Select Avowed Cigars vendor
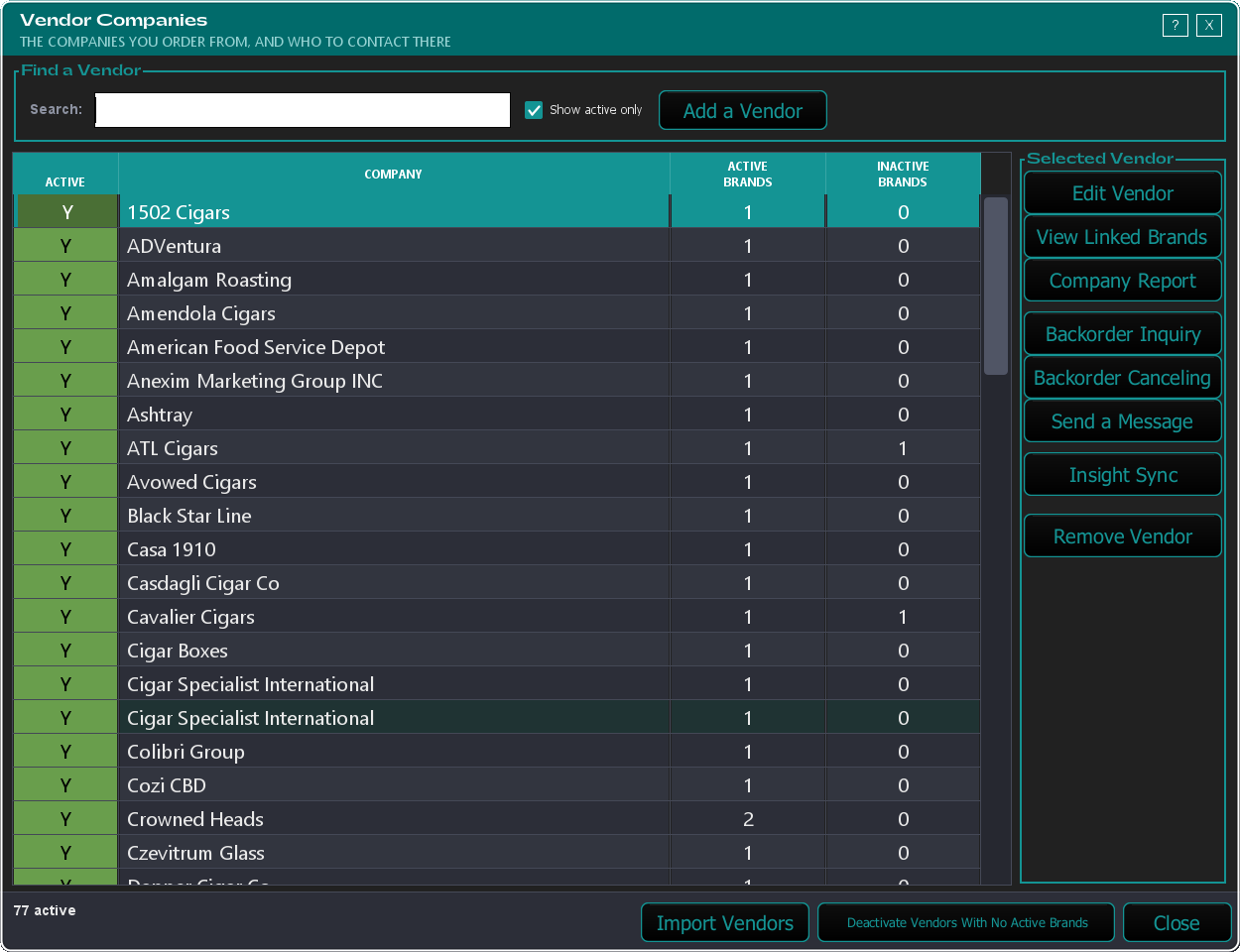Viewport: 1240px width, 952px height. [x=496, y=482]
